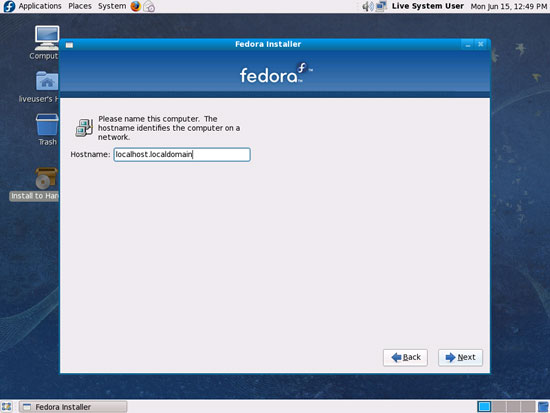The width and height of the screenshot is (550, 413).
Task: Click Live System User label
Action: tap(428, 6)
